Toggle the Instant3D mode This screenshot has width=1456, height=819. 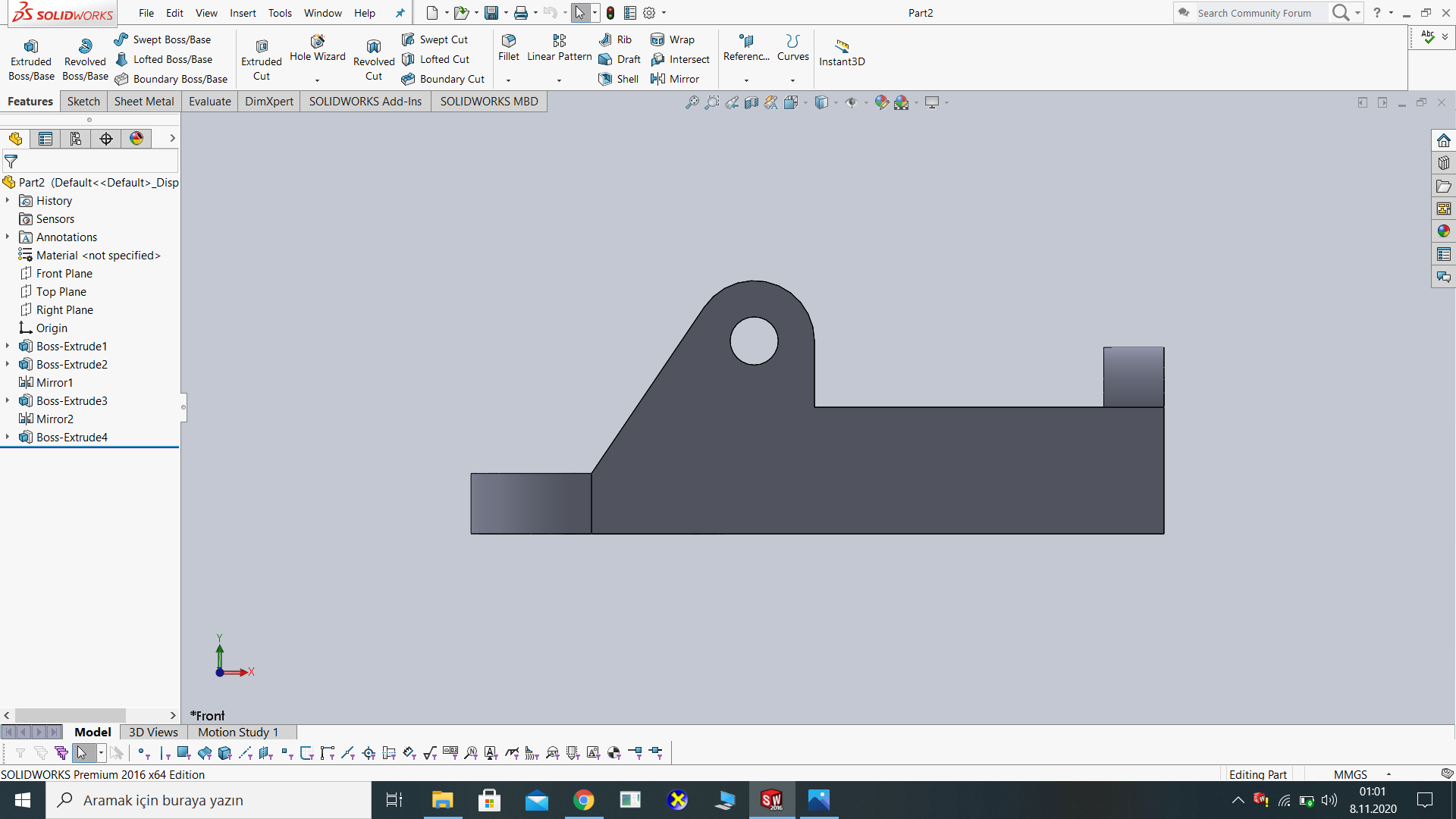(x=841, y=52)
